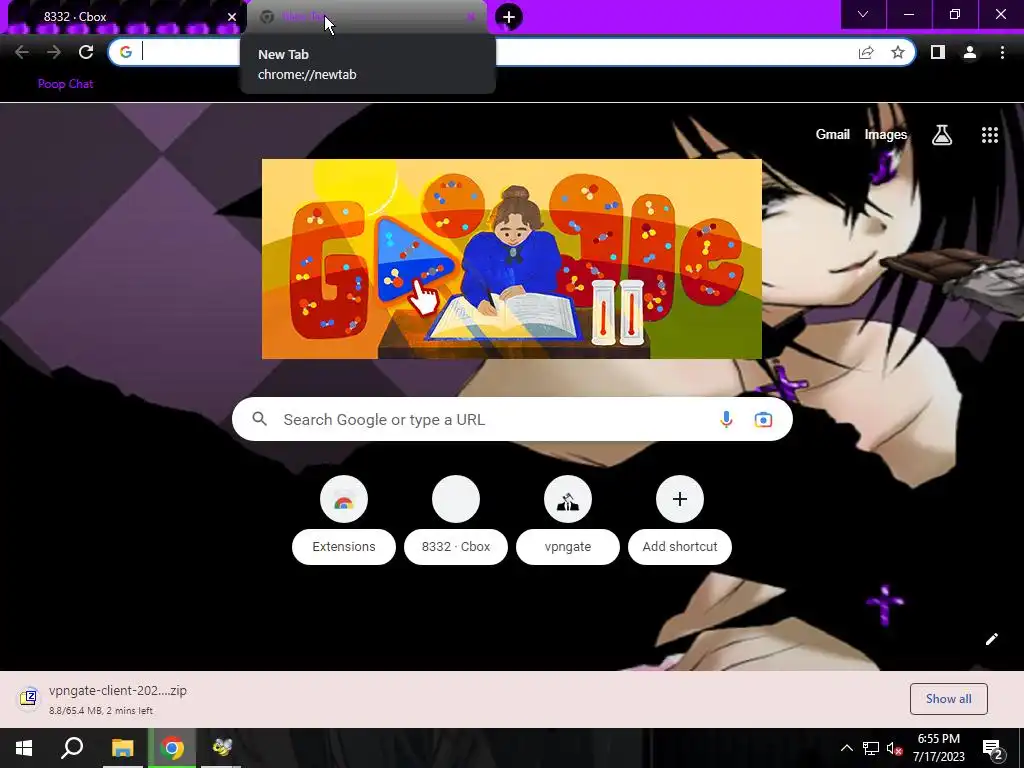Open the profile avatar menu
Screen dimensions: 1024x768
970,52
